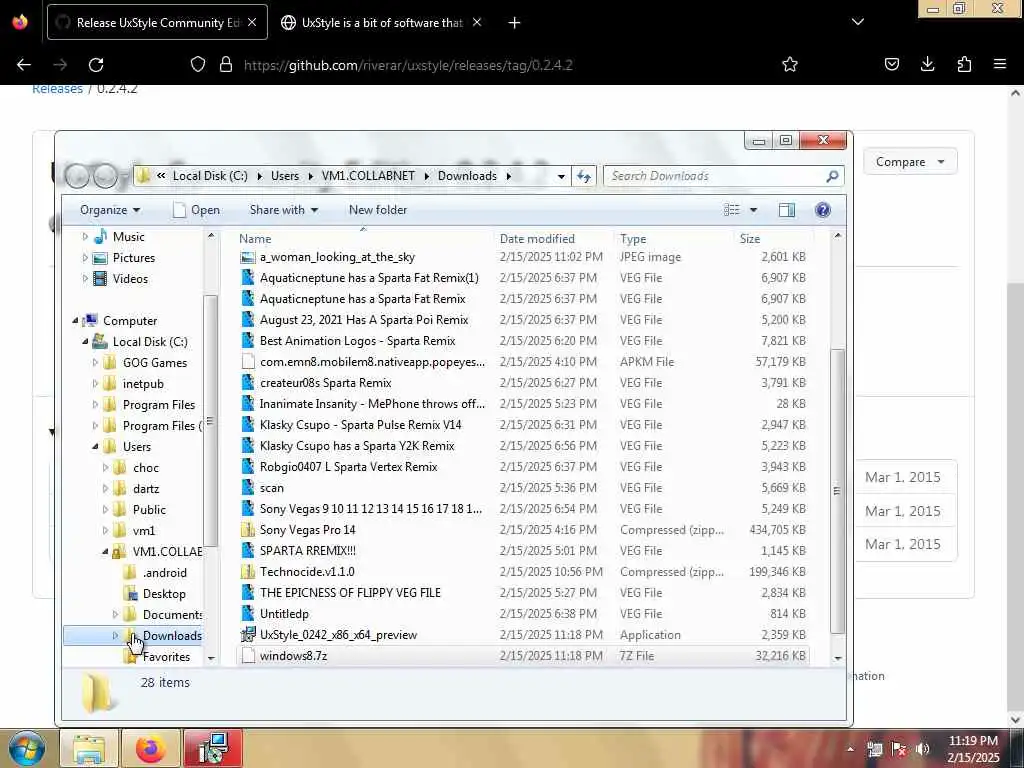This screenshot has height=768, width=1024.
Task: Click the Explorer refresh arrows button
Action: tap(584, 176)
